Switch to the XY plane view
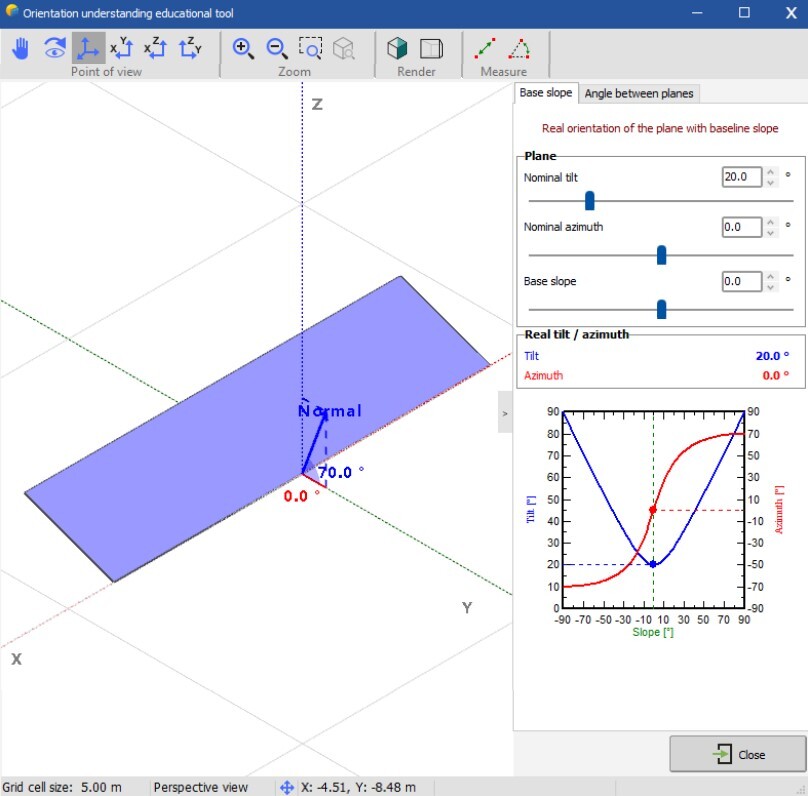This screenshot has width=808, height=796. (121, 48)
